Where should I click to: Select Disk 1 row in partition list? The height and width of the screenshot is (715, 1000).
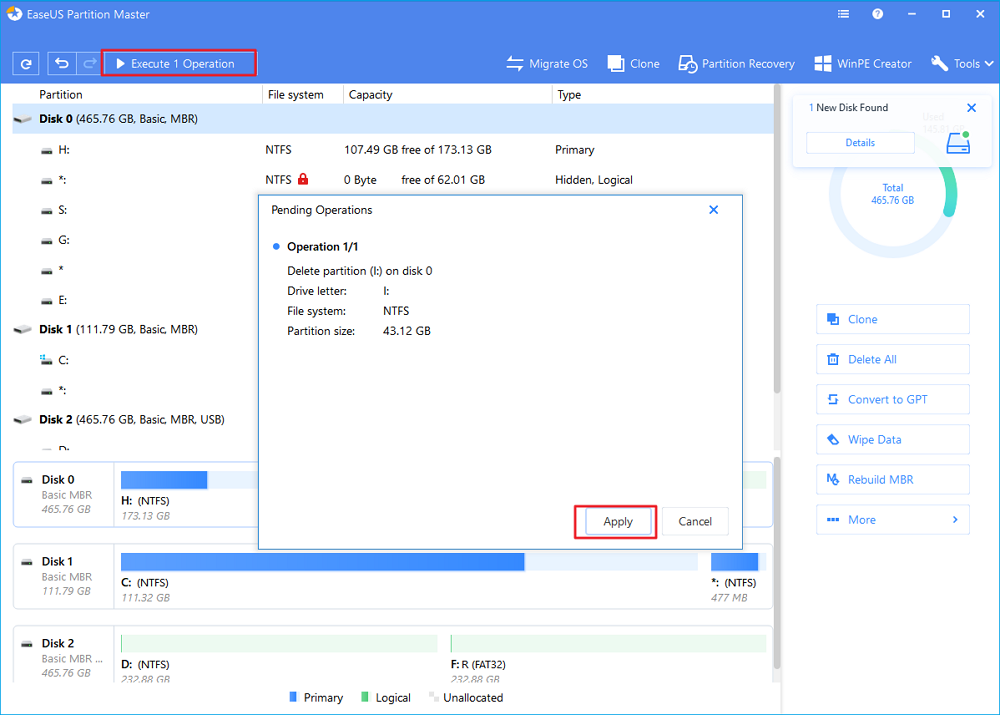(x=135, y=330)
